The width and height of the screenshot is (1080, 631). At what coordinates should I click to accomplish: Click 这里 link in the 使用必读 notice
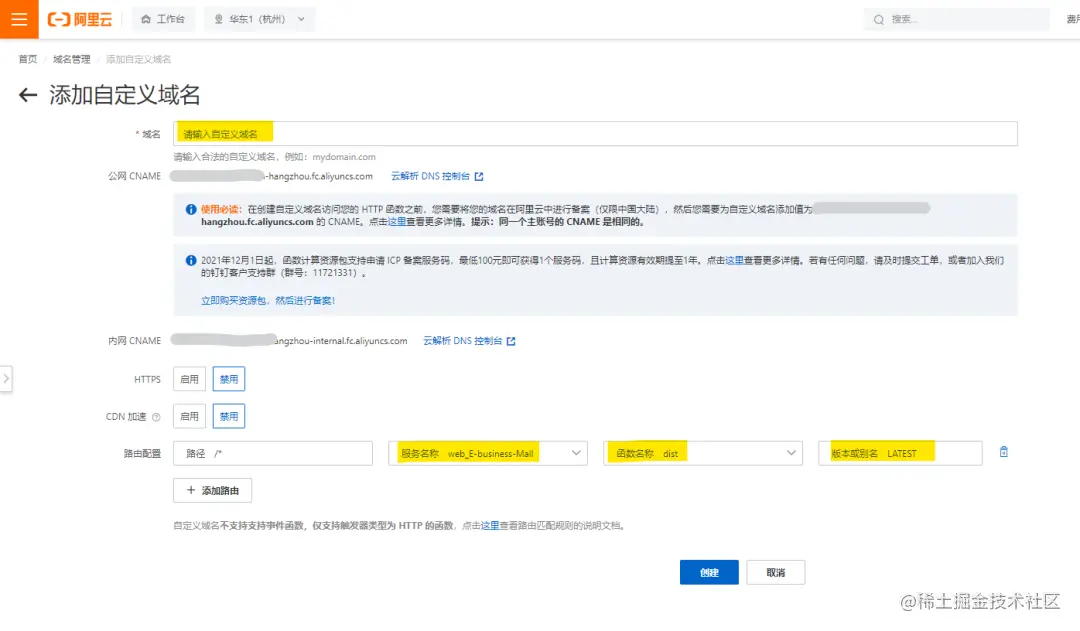397,222
